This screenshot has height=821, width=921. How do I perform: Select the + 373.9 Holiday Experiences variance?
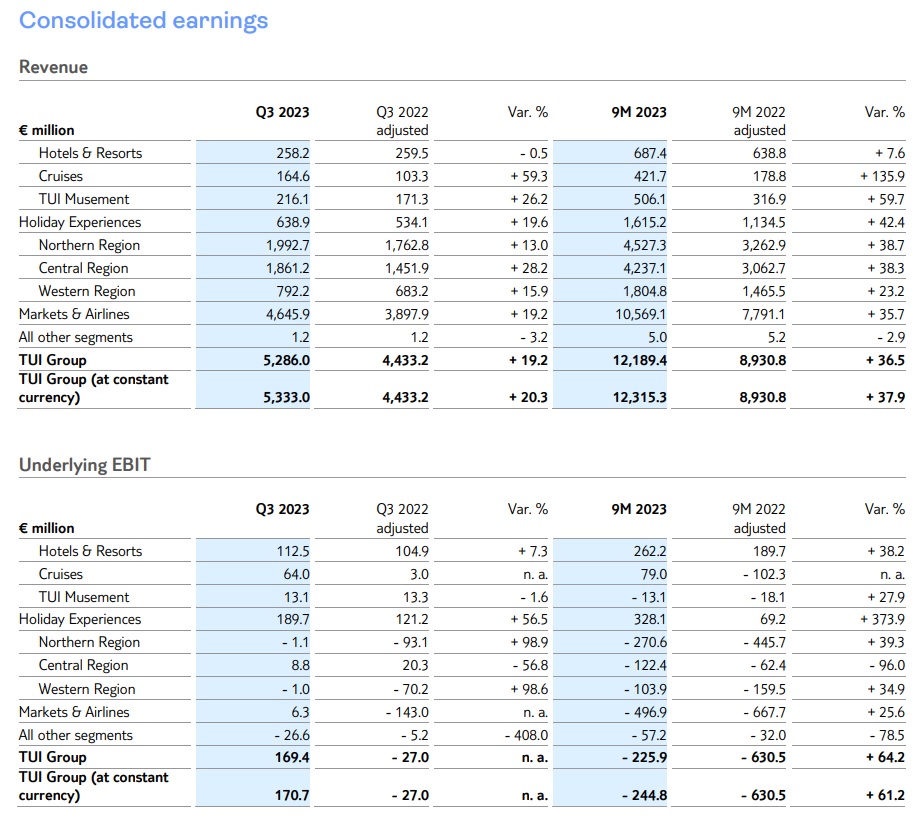click(880, 620)
